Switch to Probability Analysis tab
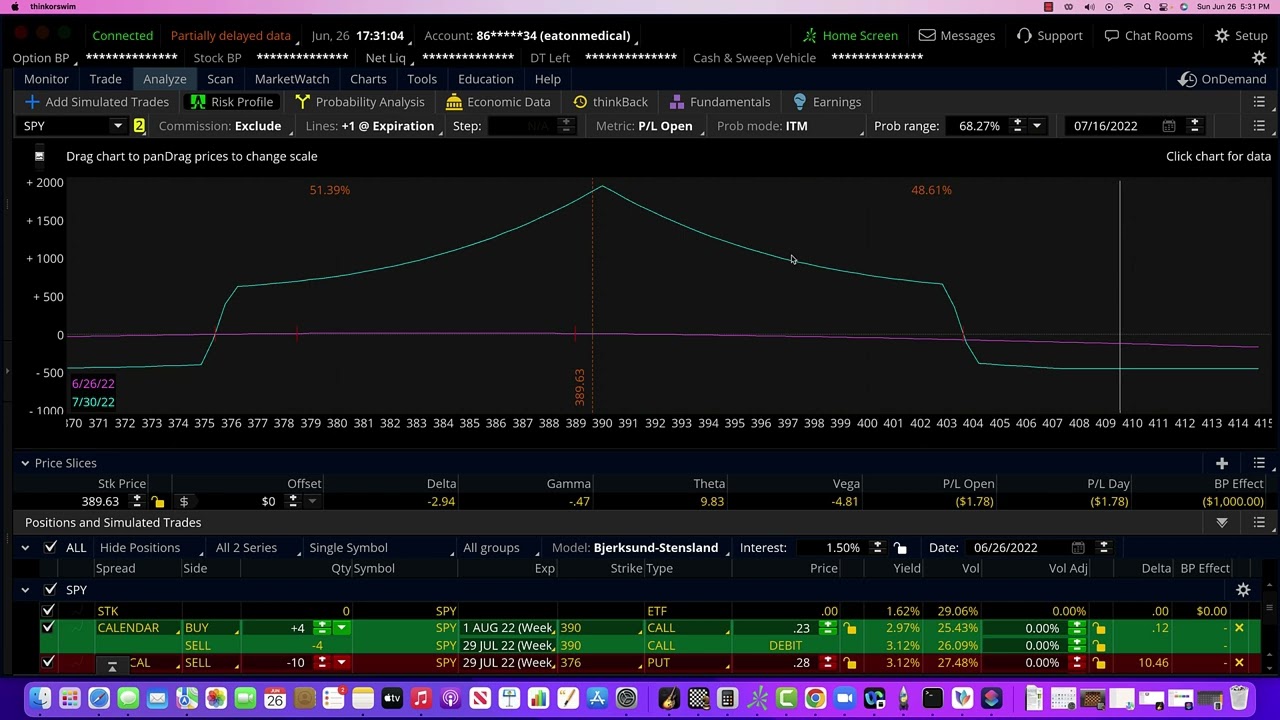The width and height of the screenshot is (1280, 720). (x=359, y=102)
